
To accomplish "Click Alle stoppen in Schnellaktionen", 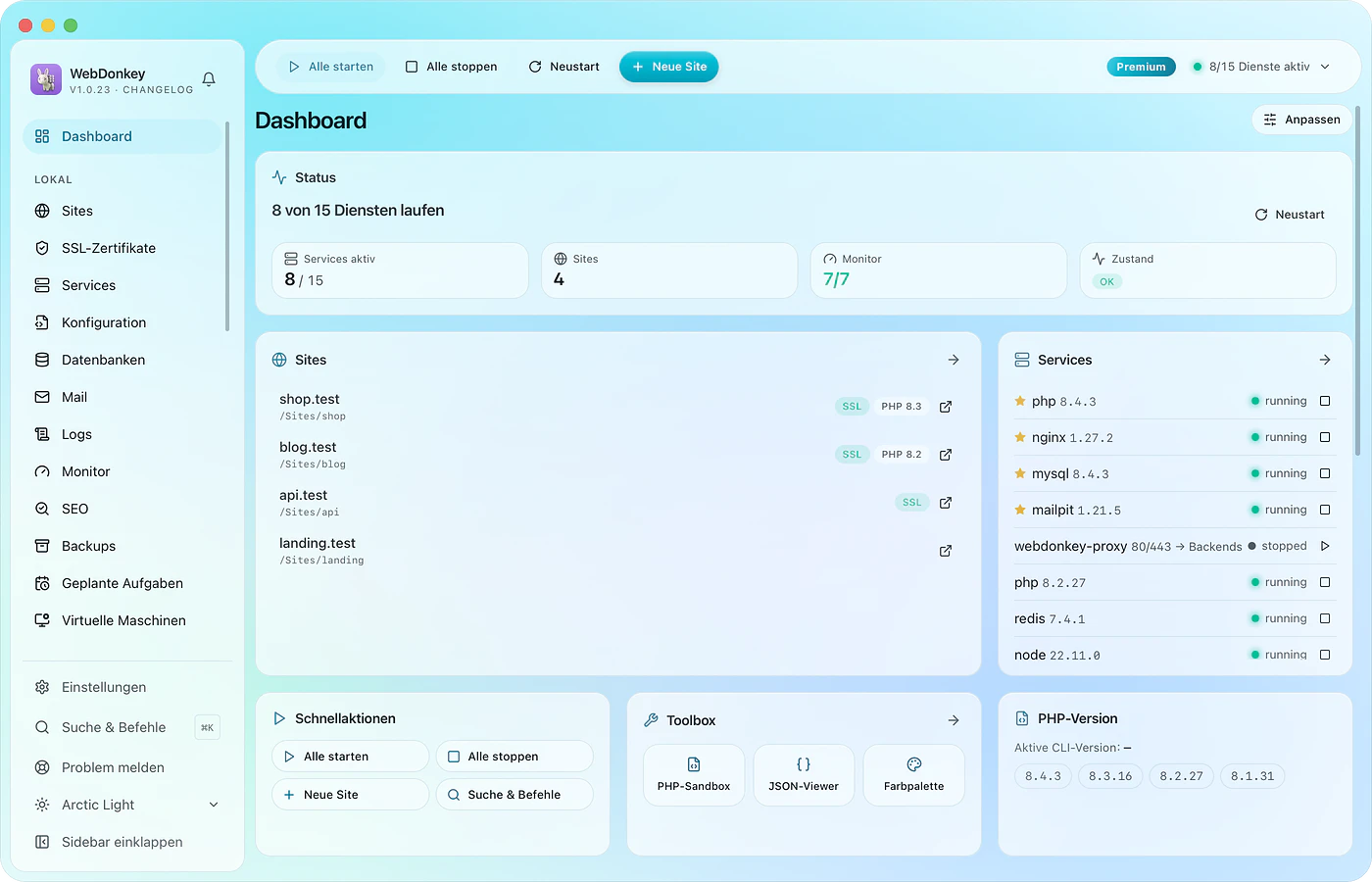I will tap(514, 757).
